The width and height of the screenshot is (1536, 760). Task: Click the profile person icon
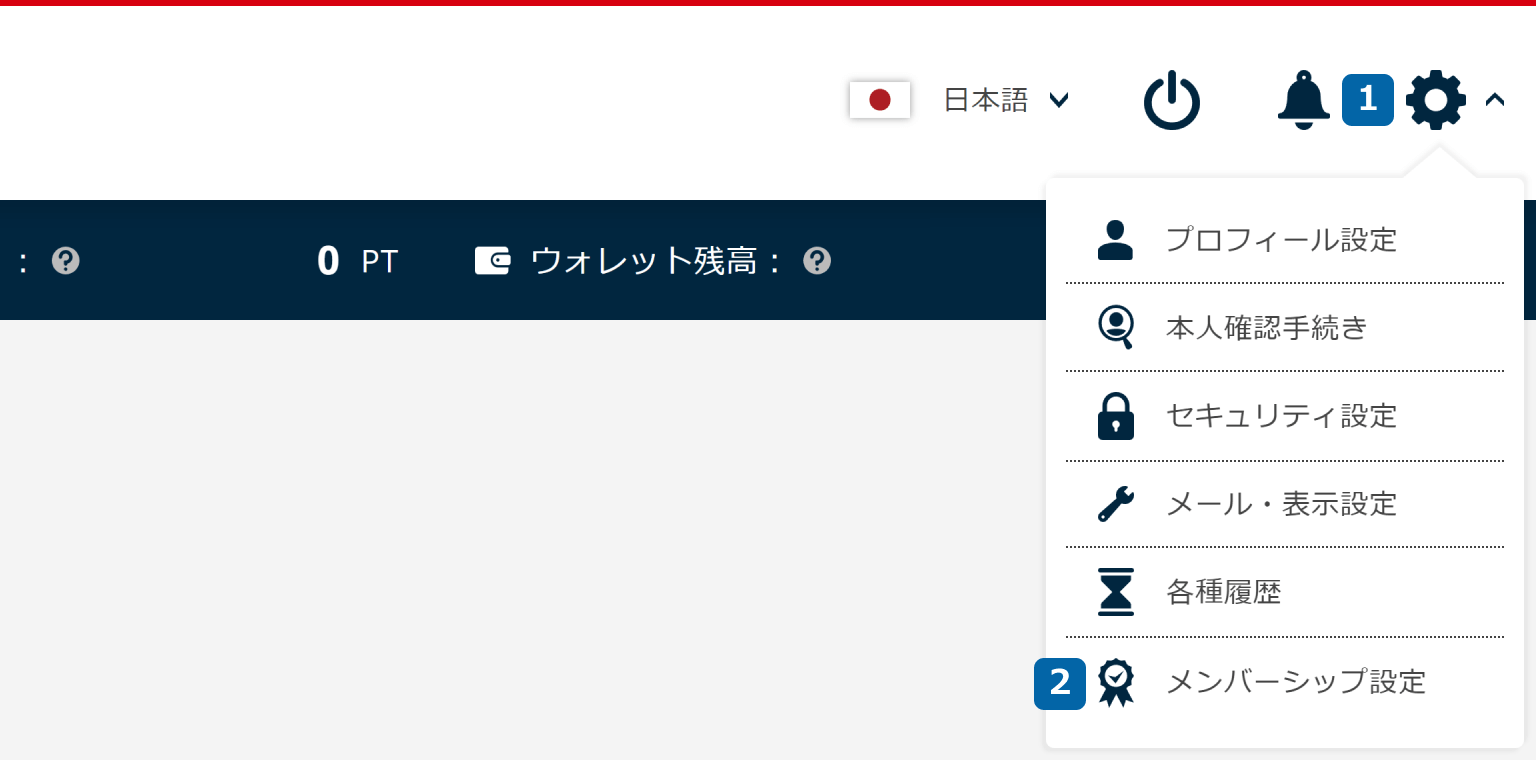[x=1116, y=240]
